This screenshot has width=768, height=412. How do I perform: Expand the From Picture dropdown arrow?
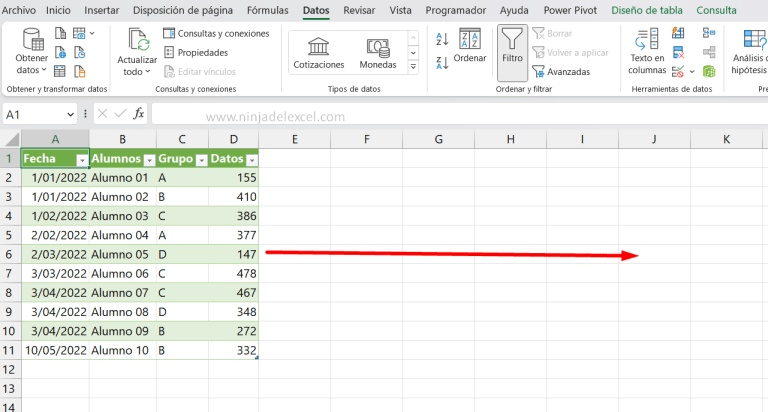tap(92, 33)
